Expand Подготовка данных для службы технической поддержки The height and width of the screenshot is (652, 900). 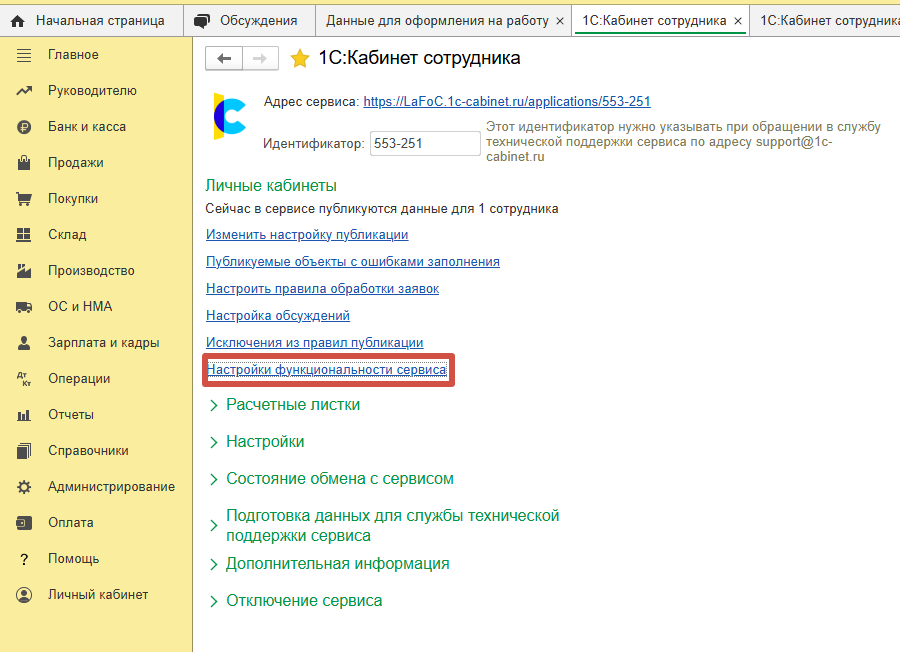click(214, 525)
